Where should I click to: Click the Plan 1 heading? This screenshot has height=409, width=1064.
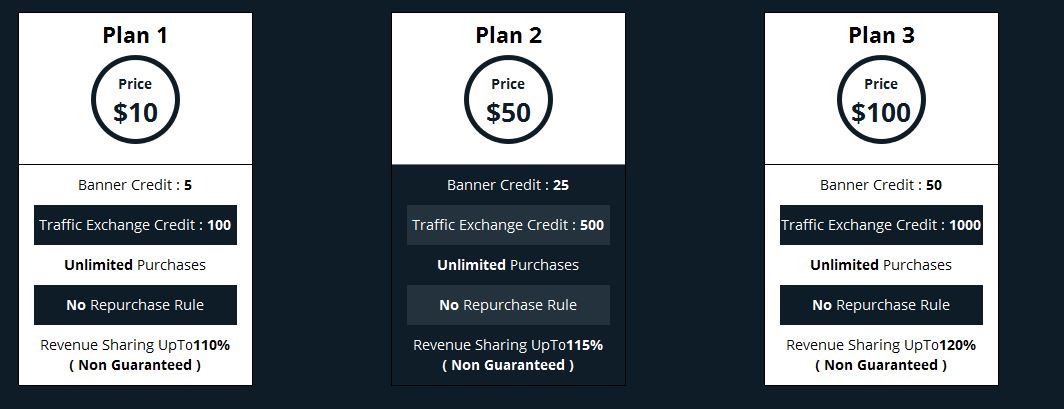coord(135,35)
